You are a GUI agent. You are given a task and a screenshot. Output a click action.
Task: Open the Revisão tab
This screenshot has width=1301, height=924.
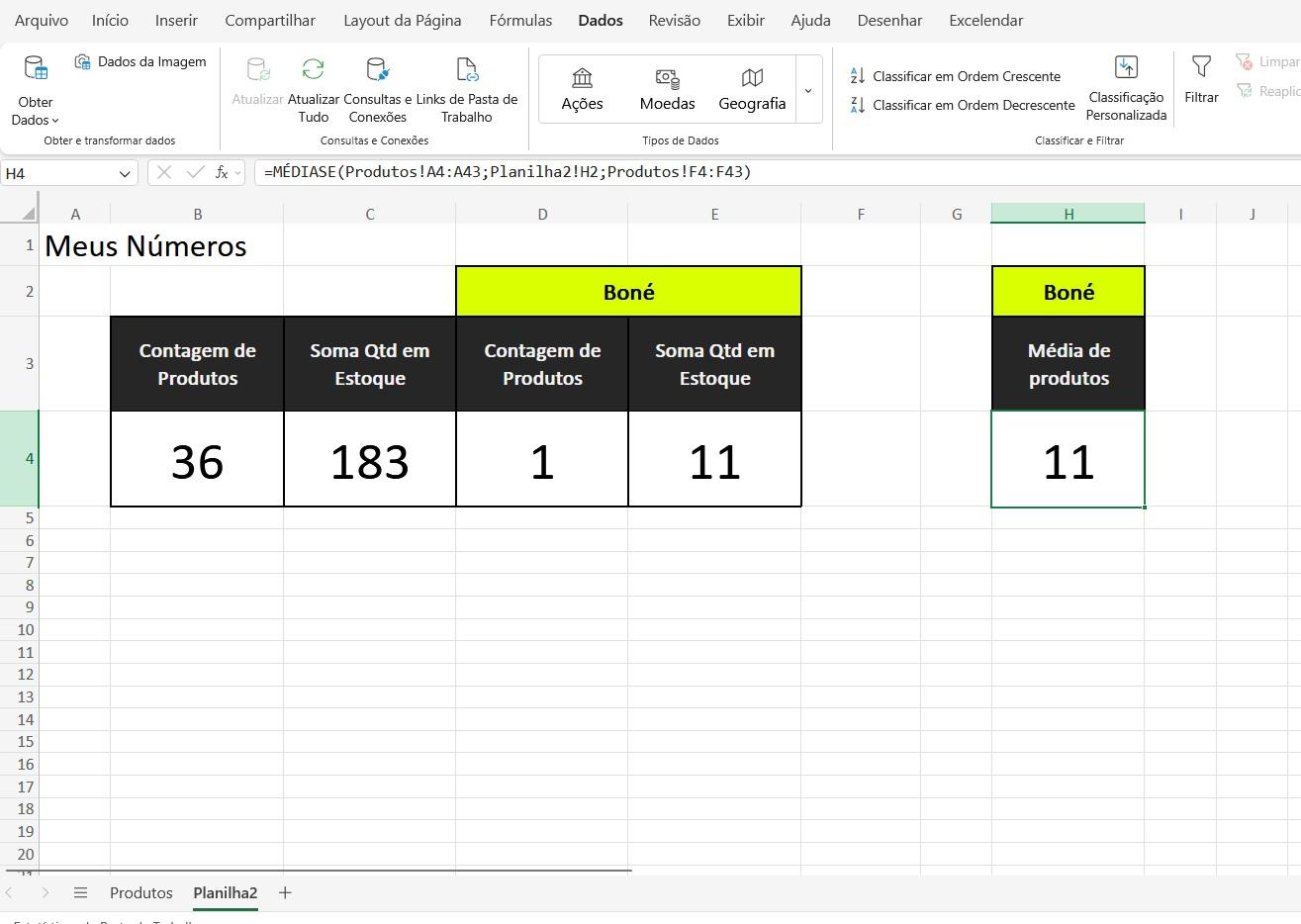(x=674, y=20)
